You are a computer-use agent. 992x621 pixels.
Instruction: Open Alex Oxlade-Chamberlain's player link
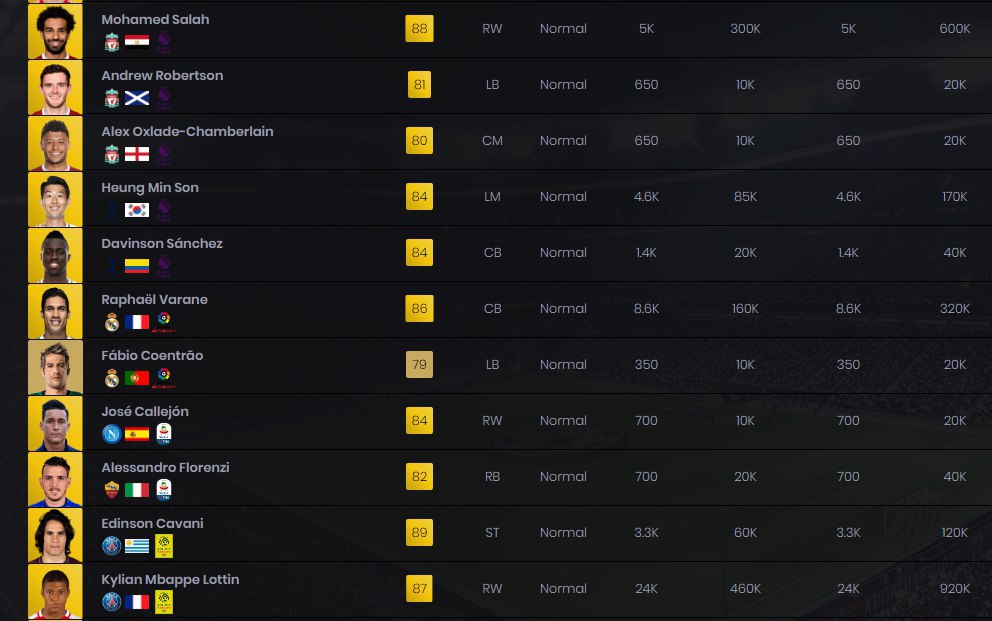(x=187, y=132)
